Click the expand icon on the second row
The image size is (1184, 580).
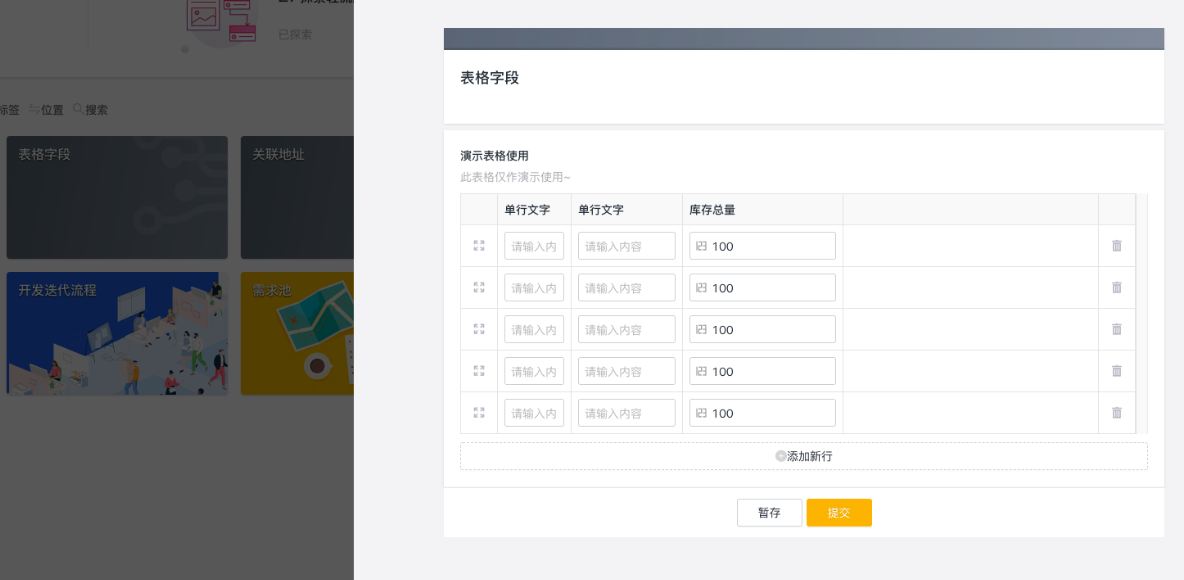click(479, 288)
